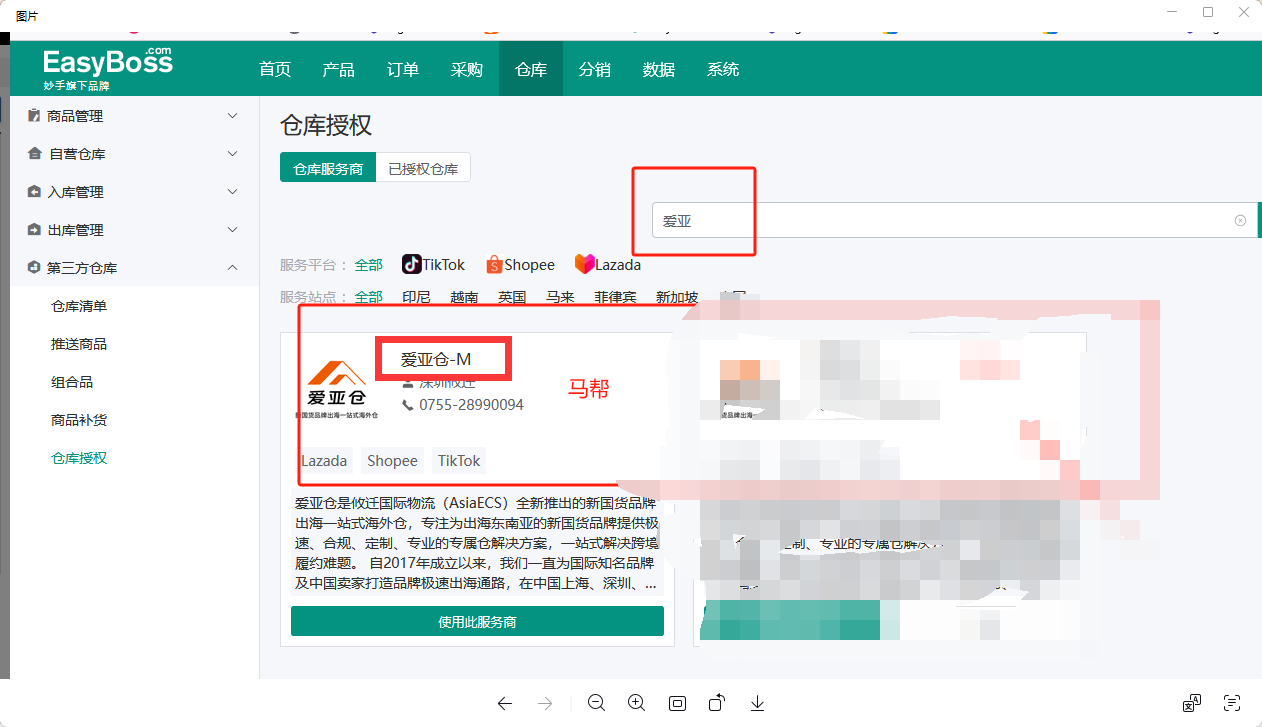Click the TikTok tag on 爱亚仓 card
The image size is (1262, 727).
(x=459, y=460)
